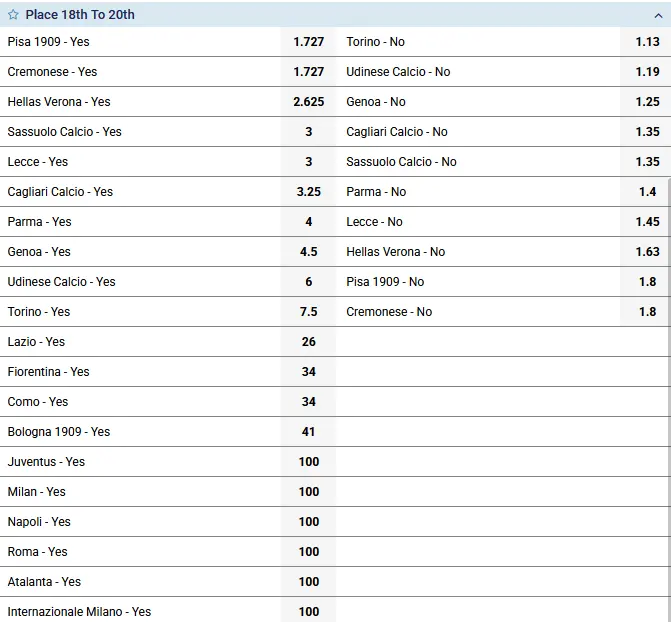Screen dimensions: 671x622
Task: Pick Internazionale Milano Yes at 100
Action: 308,612
